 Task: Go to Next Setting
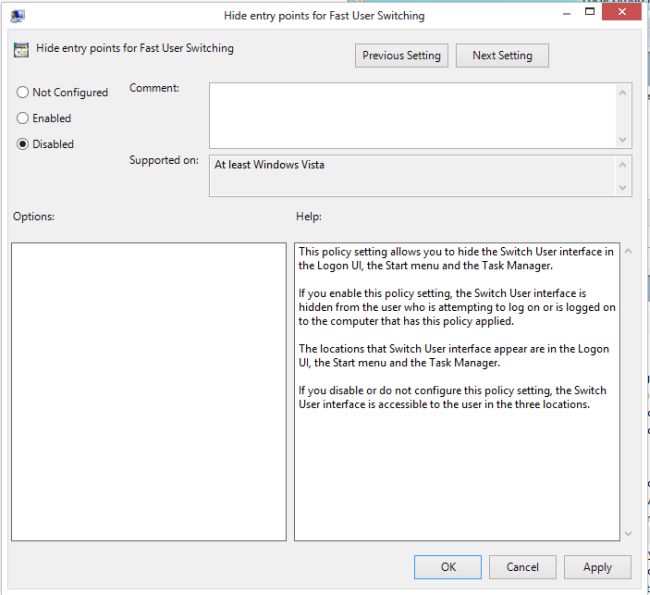click(x=502, y=56)
